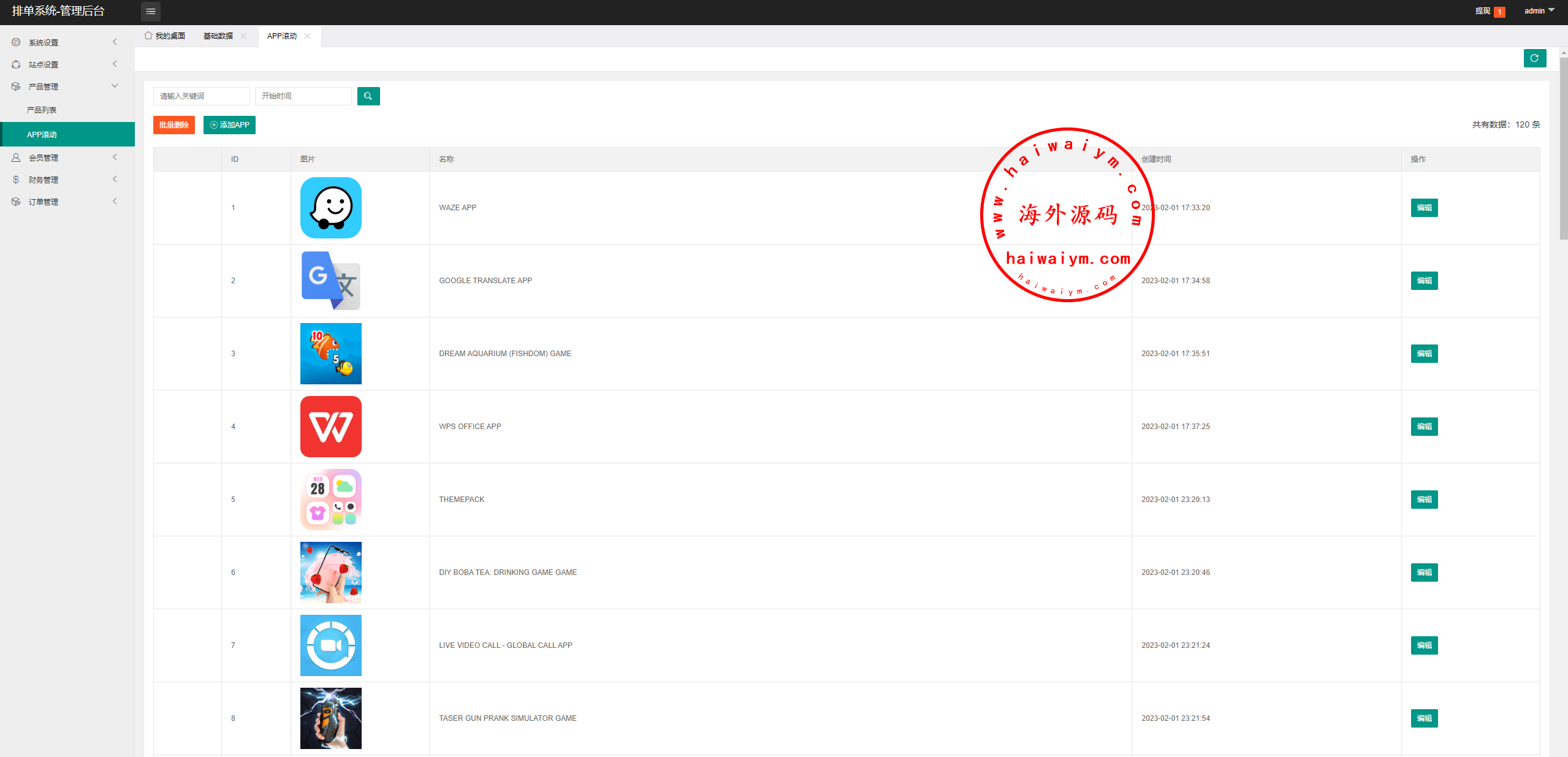Open the Waze app thumbnail image

(x=331, y=208)
